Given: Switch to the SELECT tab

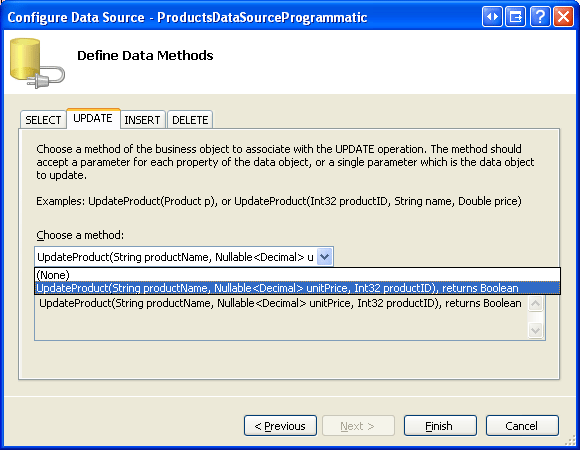Looking at the screenshot, I should pos(43,120).
